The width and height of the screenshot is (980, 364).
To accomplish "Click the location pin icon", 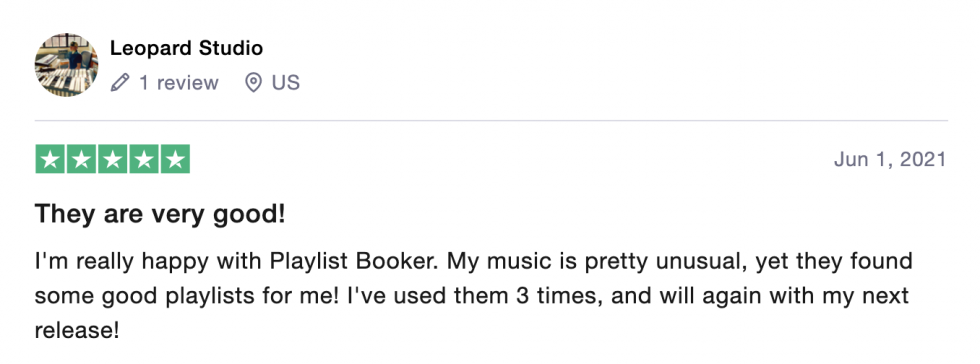I will pos(253,83).
